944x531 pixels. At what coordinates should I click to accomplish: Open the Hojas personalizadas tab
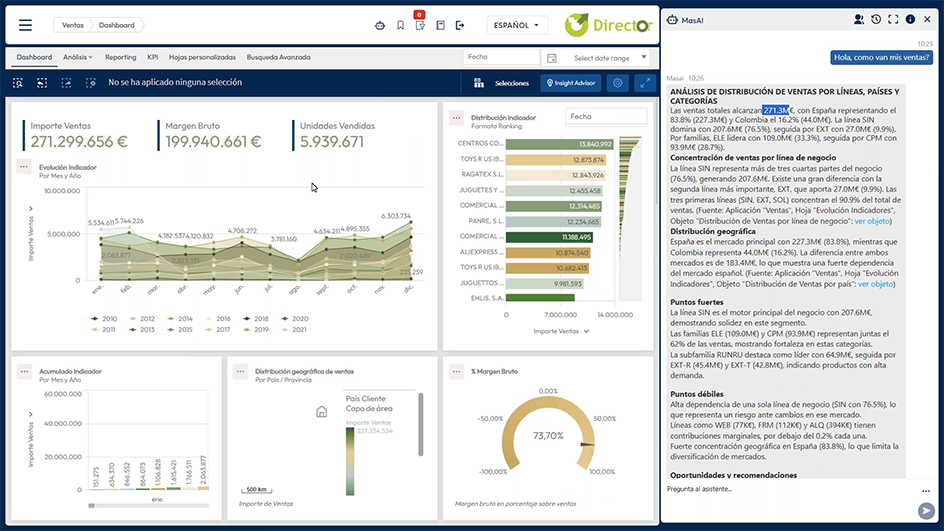[202, 58]
